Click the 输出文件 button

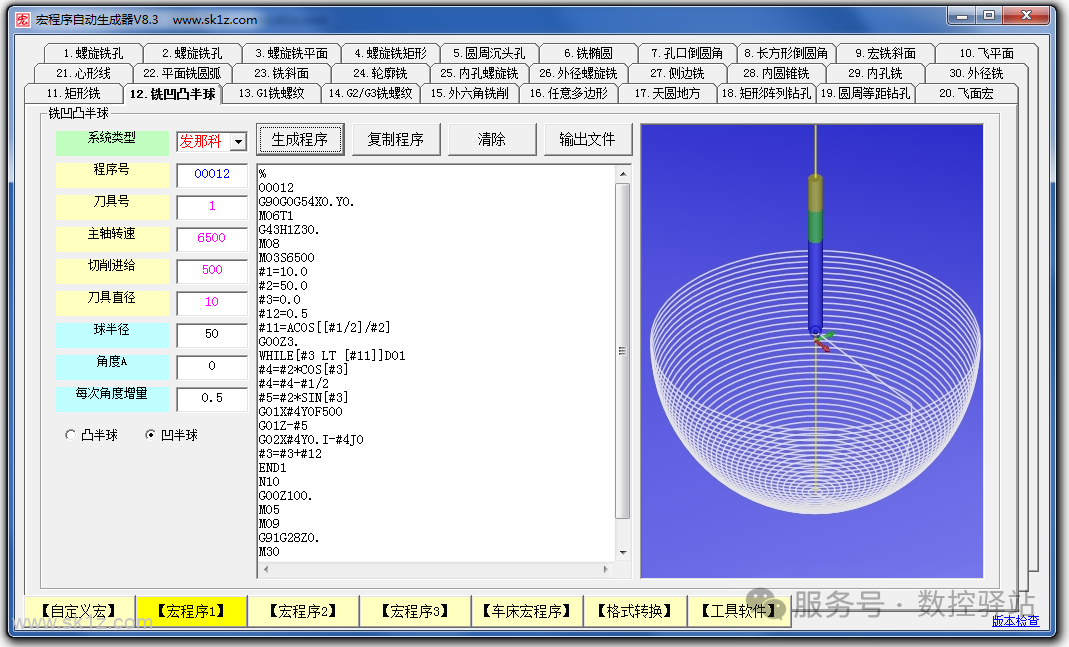click(x=588, y=140)
